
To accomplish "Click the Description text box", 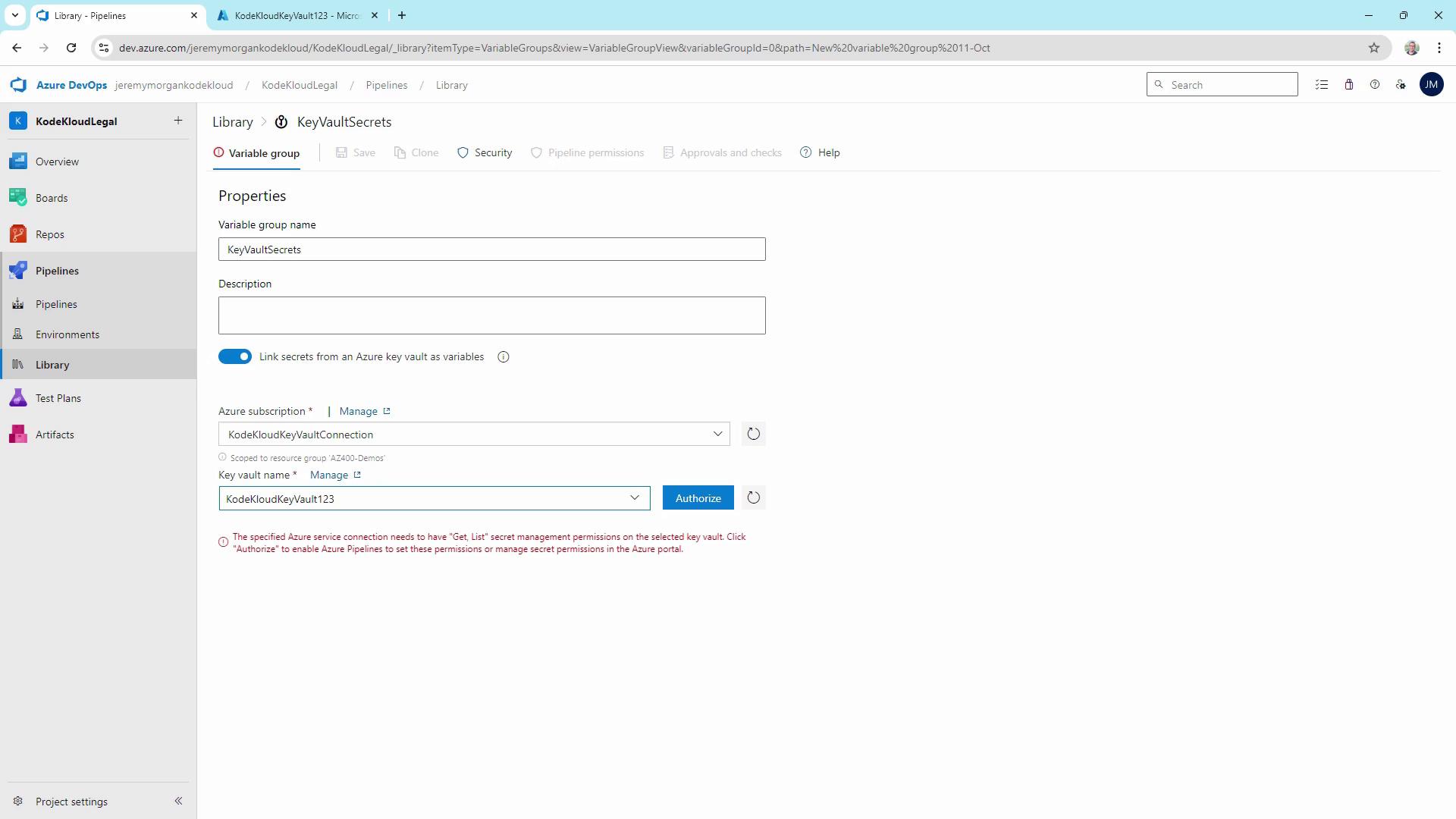I will tap(491, 315).
